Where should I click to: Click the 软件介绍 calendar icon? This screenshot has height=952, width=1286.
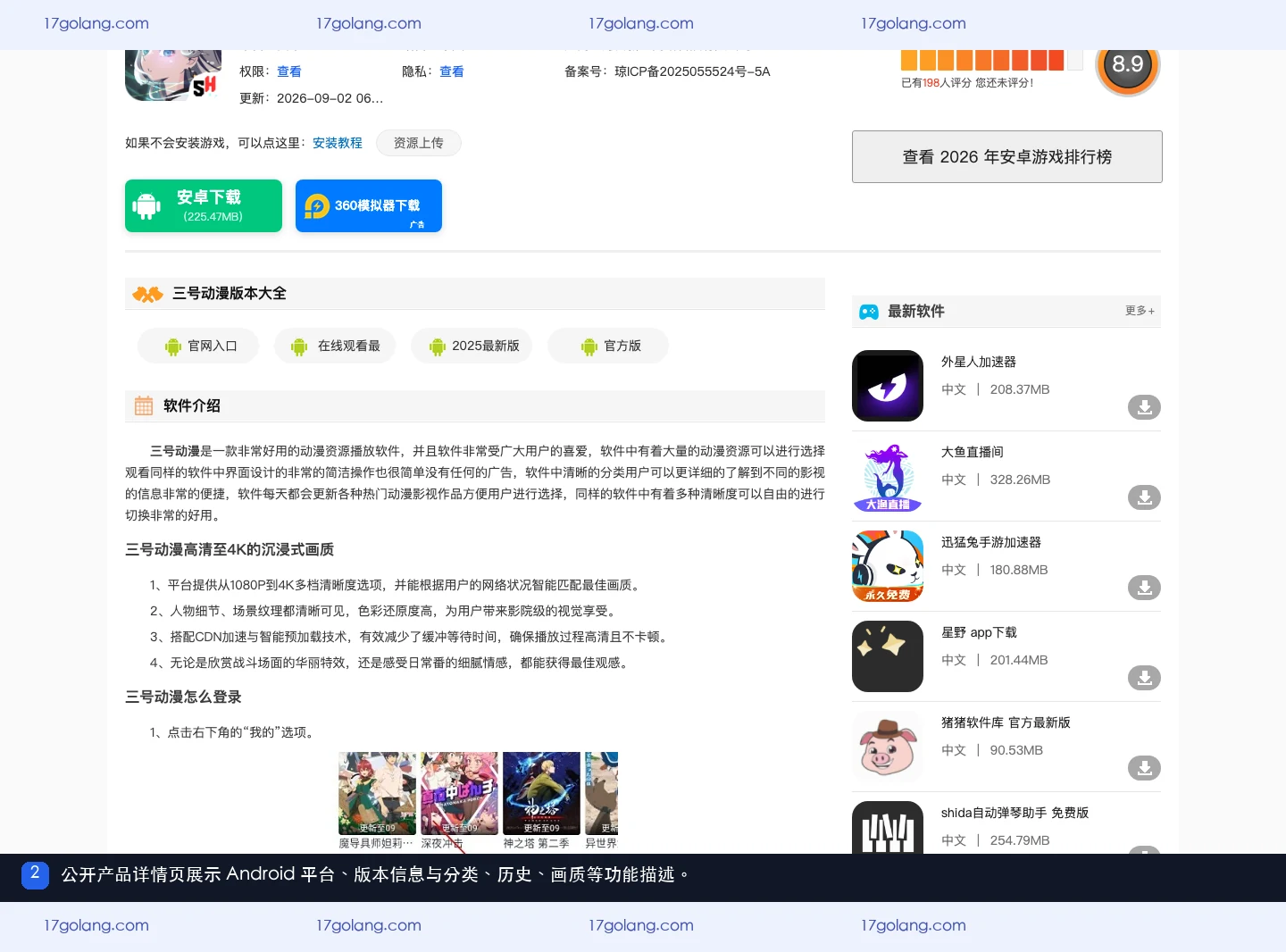144,405
